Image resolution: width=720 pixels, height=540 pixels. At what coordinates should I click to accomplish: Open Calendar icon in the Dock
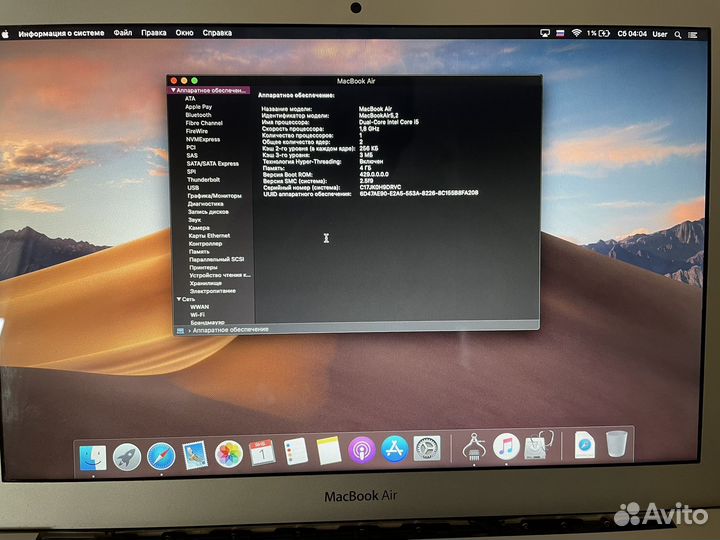tap(262, 453)
